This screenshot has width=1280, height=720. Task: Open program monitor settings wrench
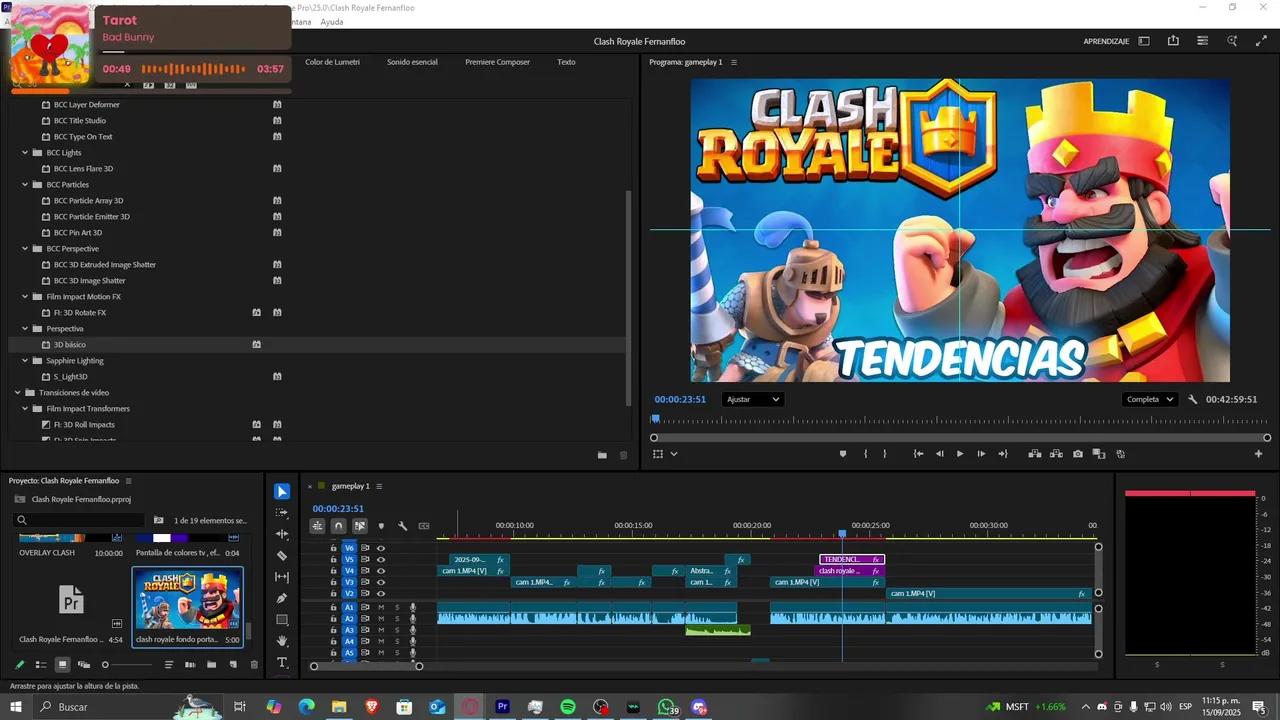(1193, 399)
